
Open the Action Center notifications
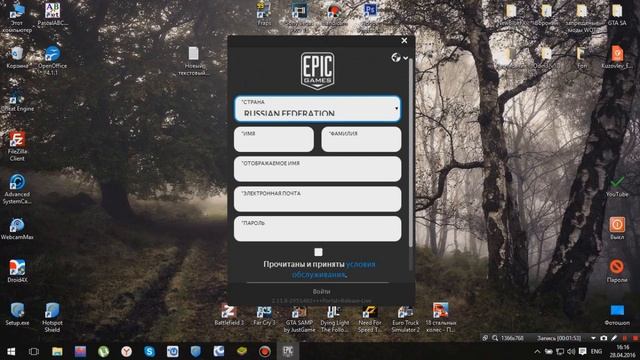582,351
